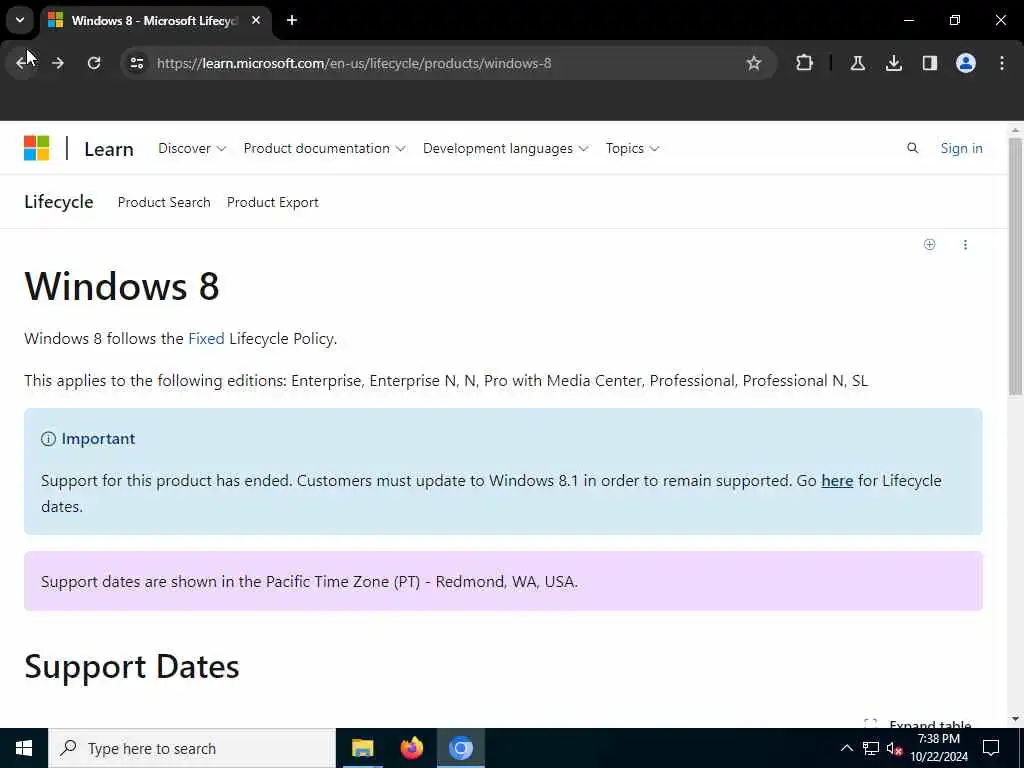Open Chrome Labs flask icon
The height and width of the screenshot is (768, 1024).
click(857, 63)
